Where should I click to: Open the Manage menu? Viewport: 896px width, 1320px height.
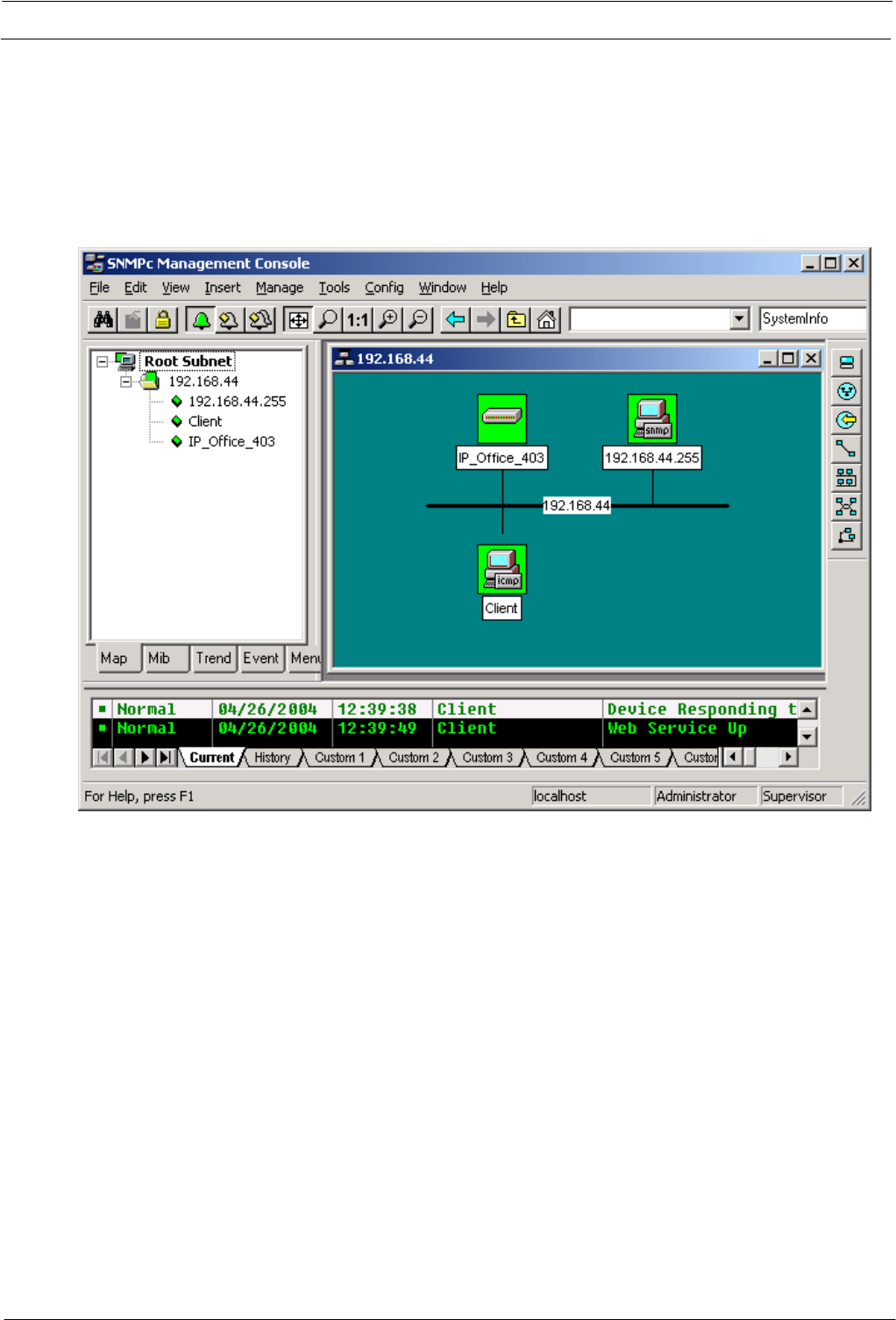(280, 288)
